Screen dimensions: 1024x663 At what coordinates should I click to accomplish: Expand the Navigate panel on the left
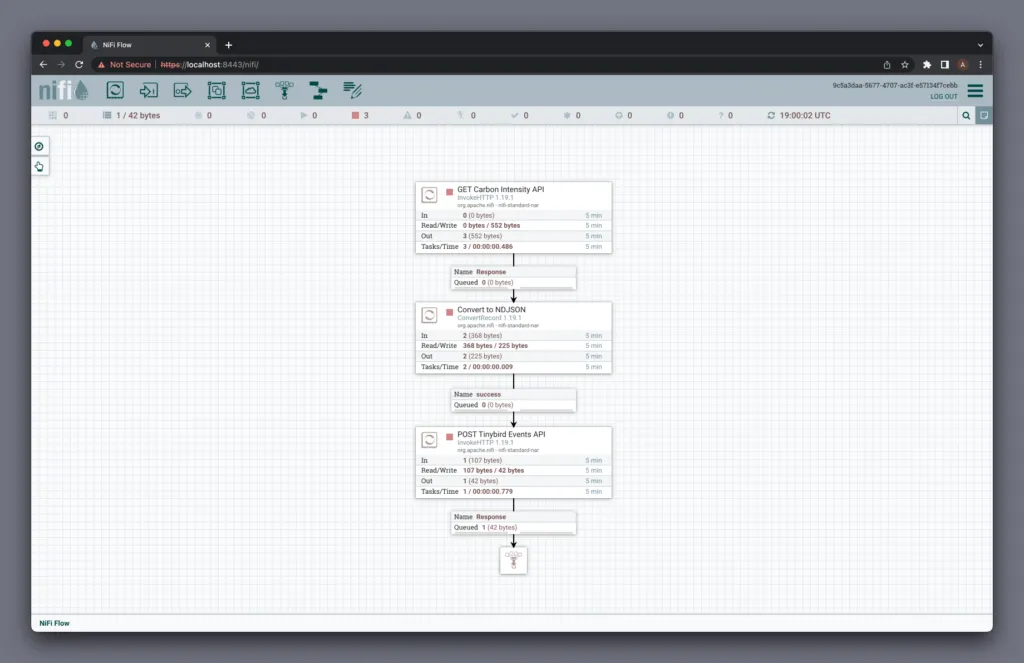coord(39,147)
